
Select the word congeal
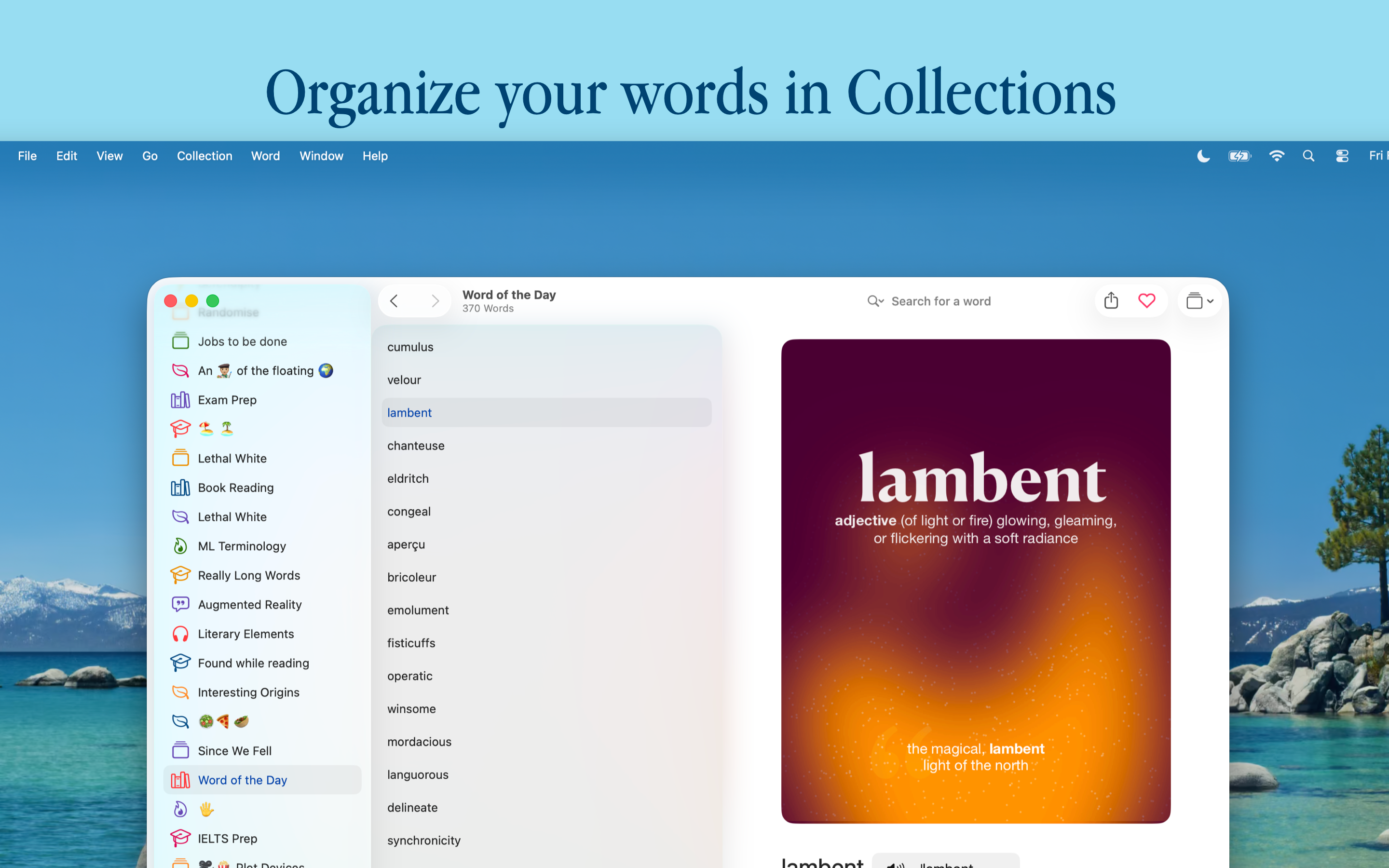coord(546,511)
